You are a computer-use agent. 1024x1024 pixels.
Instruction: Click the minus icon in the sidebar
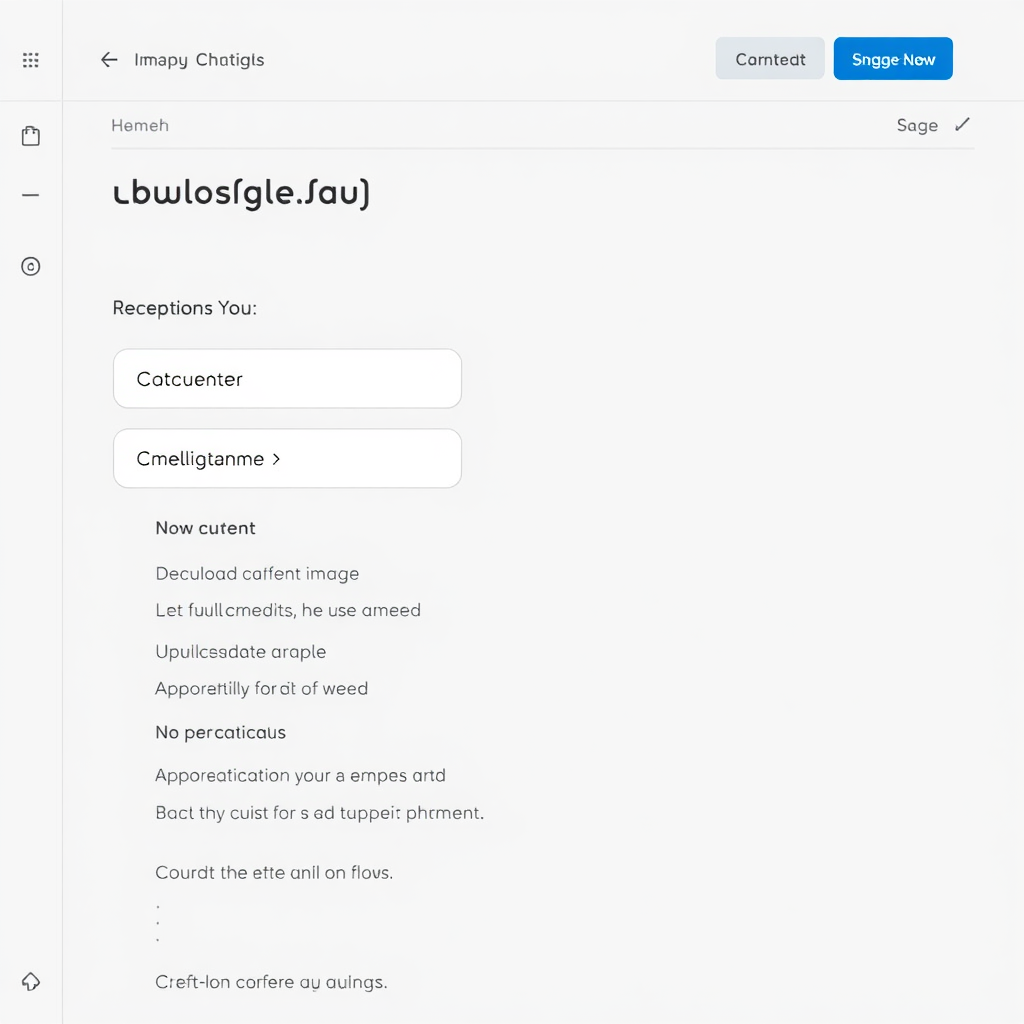[x=31, y=195]
